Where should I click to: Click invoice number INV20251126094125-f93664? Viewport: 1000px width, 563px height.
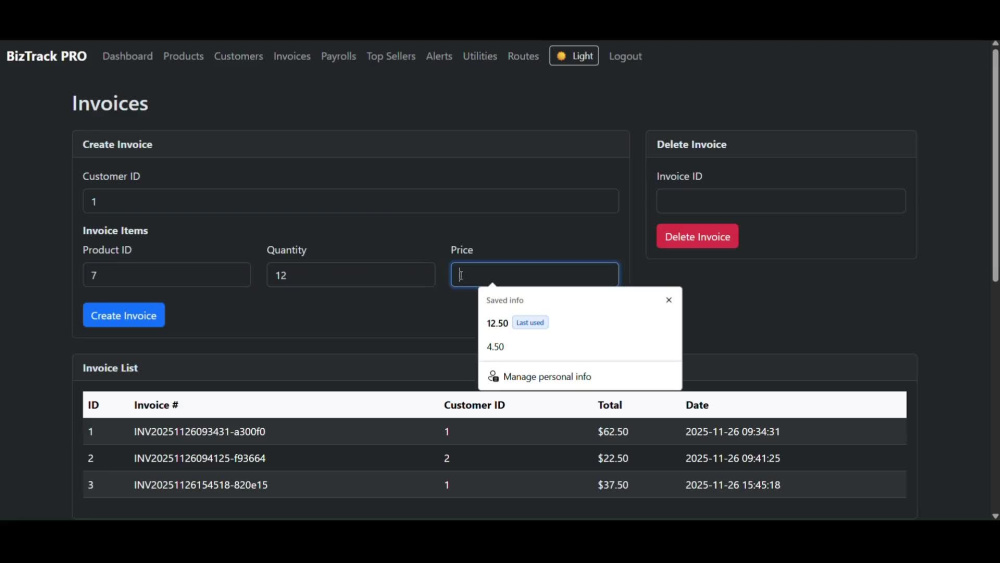(x=200, y=458)
